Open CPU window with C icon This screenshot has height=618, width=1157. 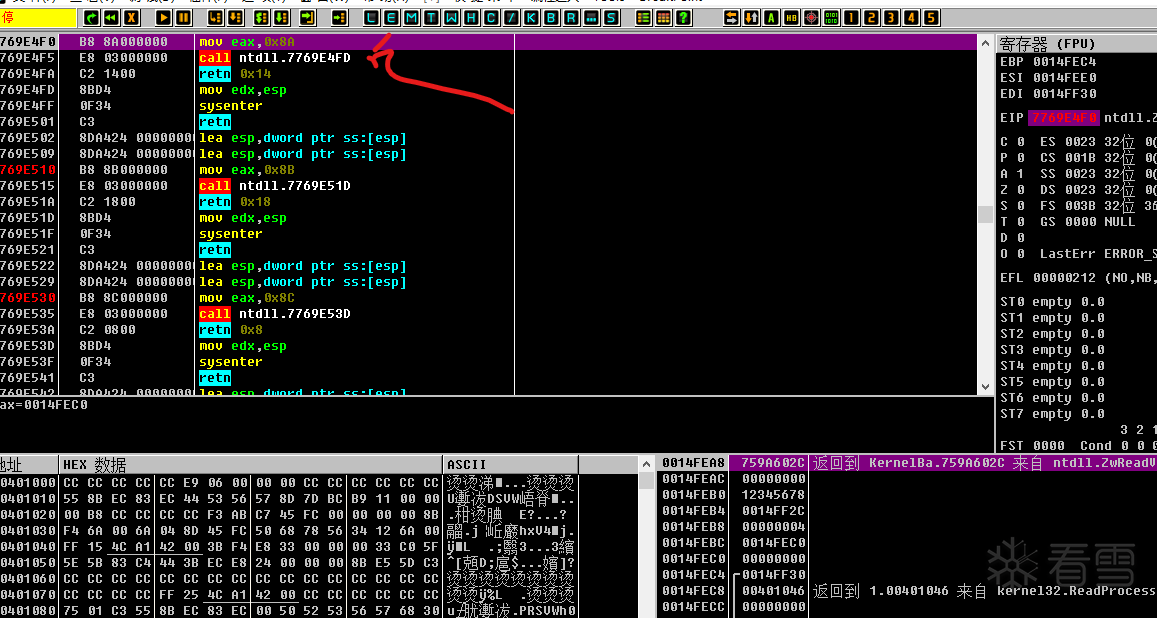[491, 17]
